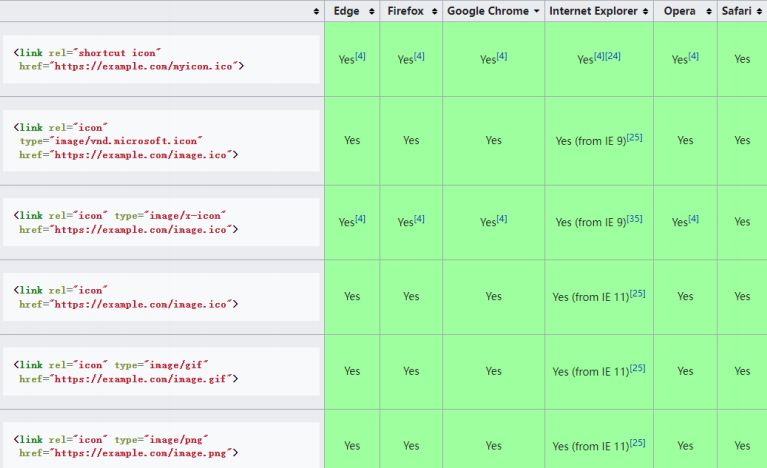The image size is (767, 468).
Task: Click Safari 'Yes' cell in image/vnd.microsoft.icon row
Action: (x=742, y=140)
